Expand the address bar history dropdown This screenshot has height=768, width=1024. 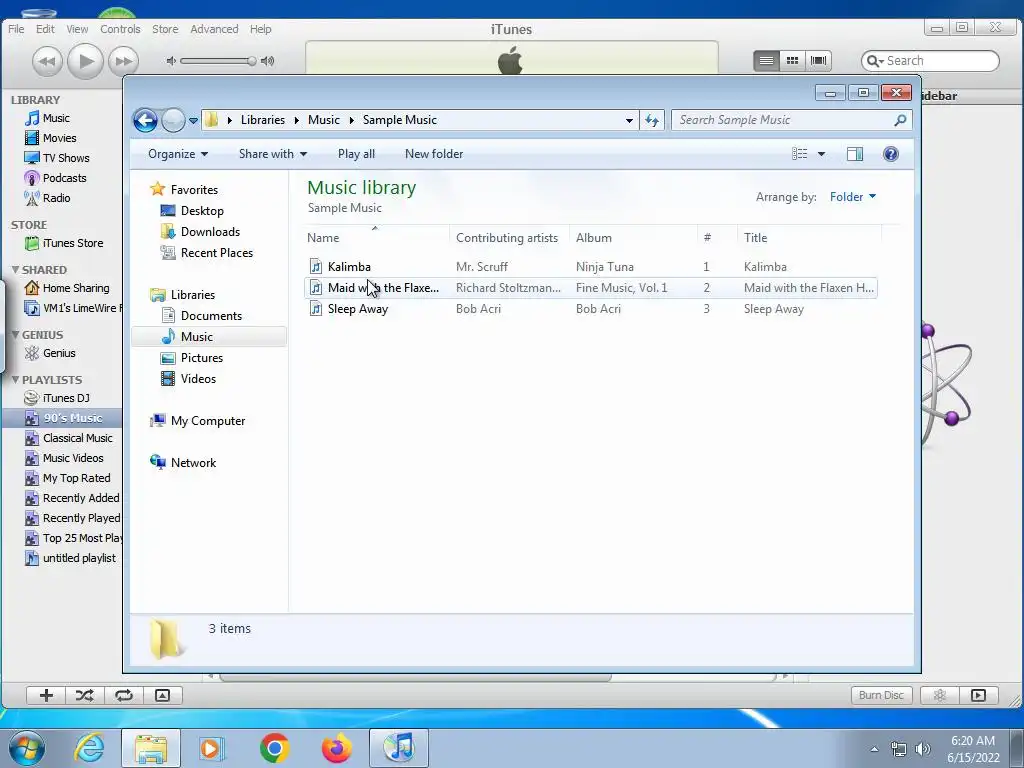629,120
